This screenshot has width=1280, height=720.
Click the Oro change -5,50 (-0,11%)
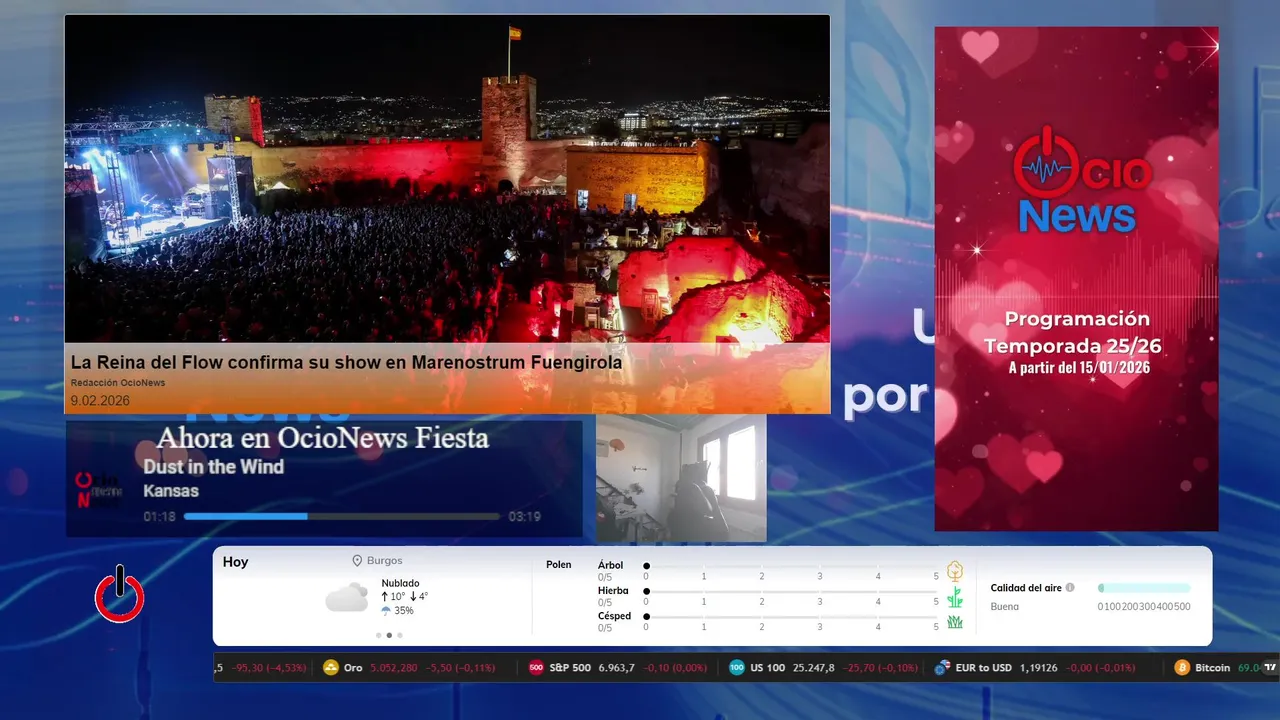coord(461,668)
